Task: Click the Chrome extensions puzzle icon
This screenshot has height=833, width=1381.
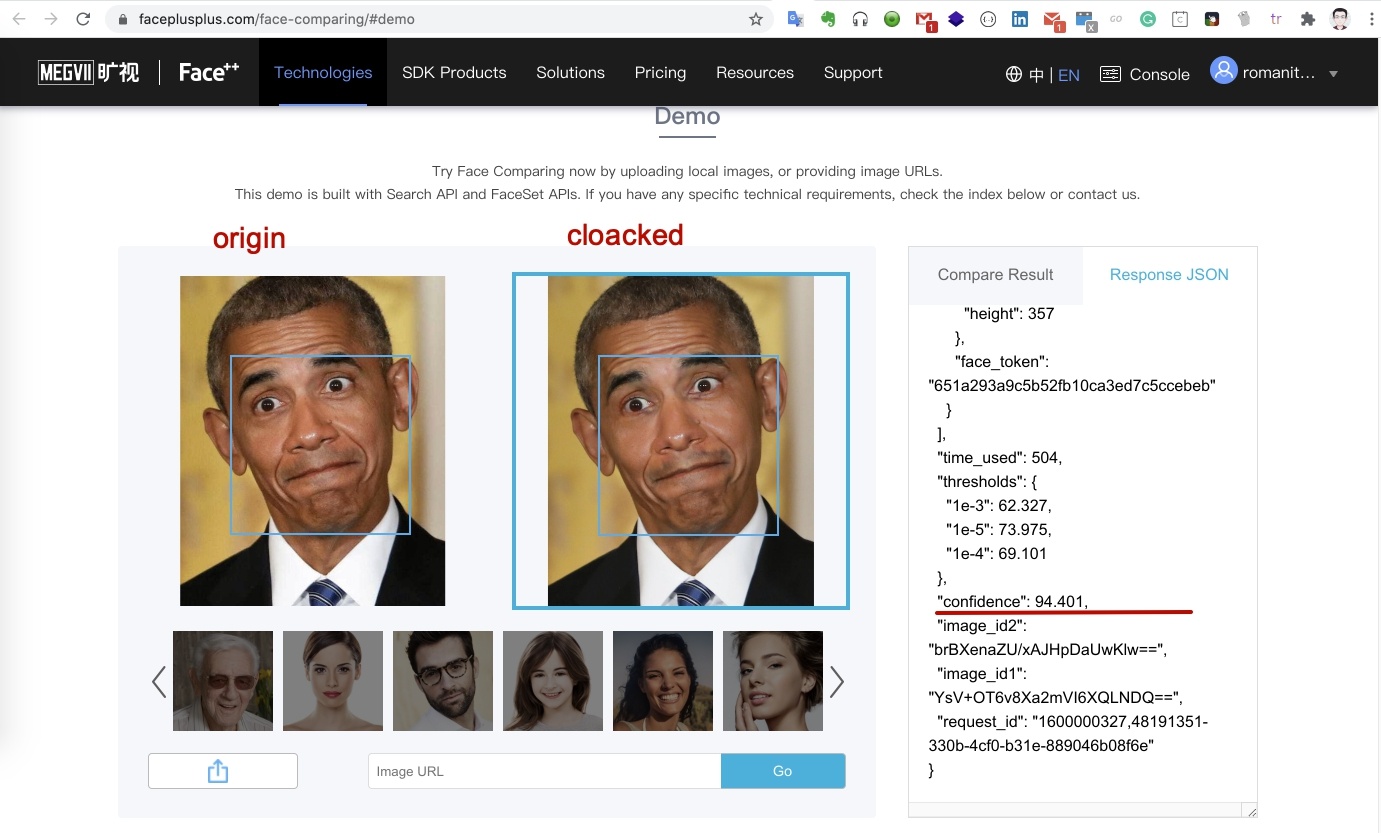Action: click(1307, 19)
